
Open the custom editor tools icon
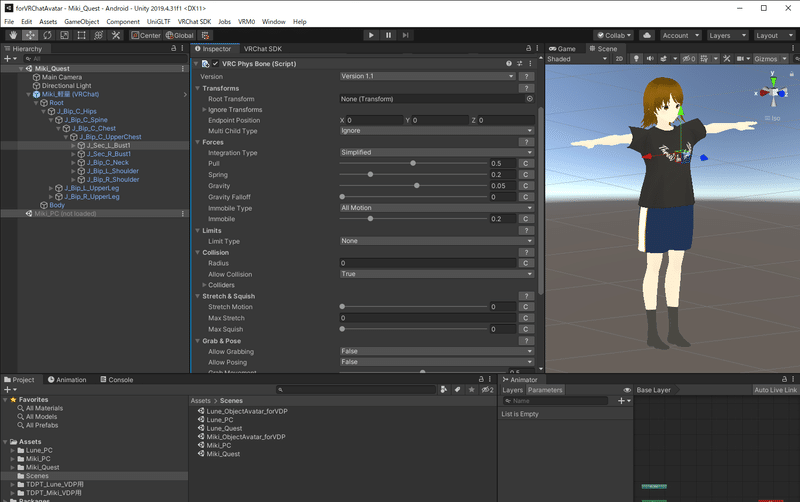pos(116,35)
